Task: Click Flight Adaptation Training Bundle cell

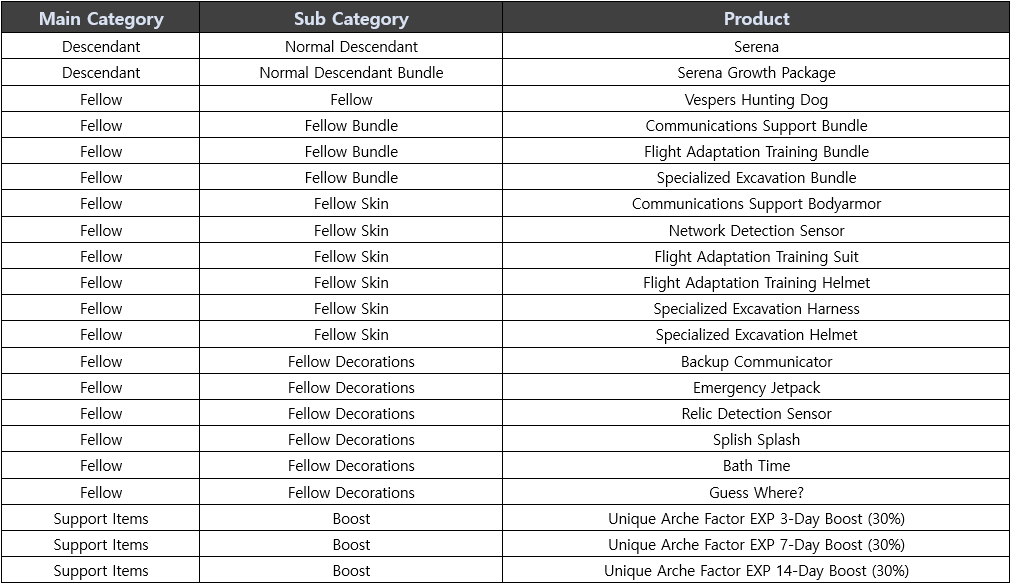Action: 756,152
